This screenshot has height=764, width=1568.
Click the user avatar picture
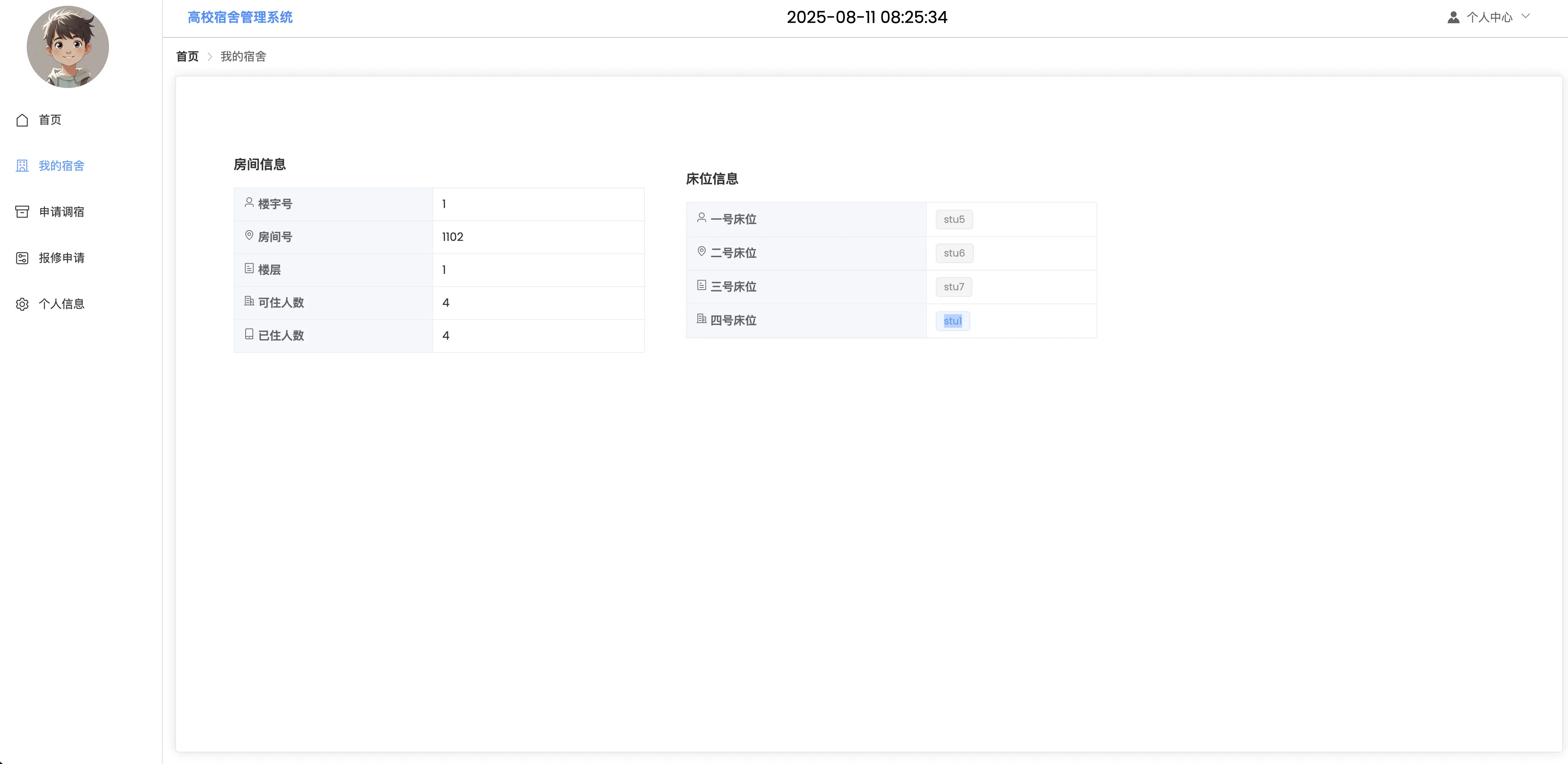pos(67,47)
